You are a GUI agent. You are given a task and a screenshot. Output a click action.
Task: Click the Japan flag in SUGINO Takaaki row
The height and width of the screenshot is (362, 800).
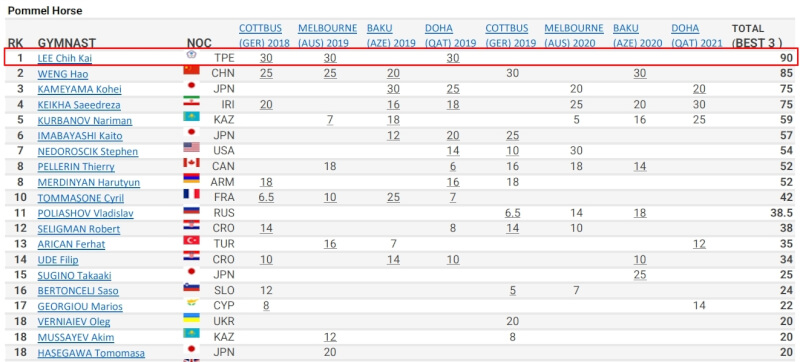click(x=191, y=272)
